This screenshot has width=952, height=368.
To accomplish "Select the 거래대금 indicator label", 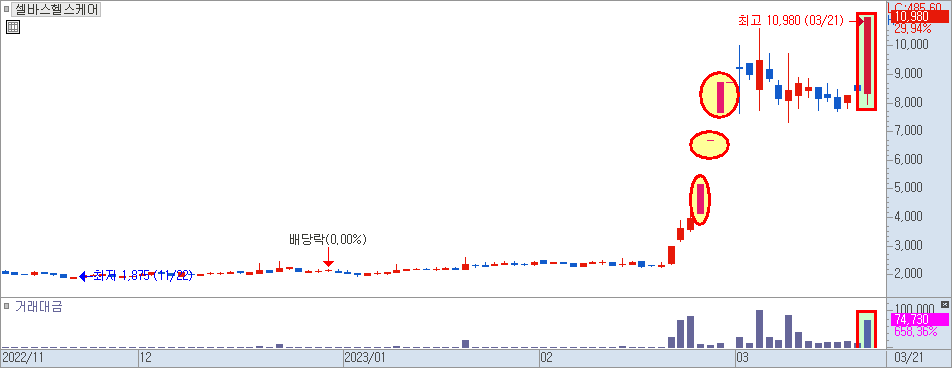I will (38, 306).
